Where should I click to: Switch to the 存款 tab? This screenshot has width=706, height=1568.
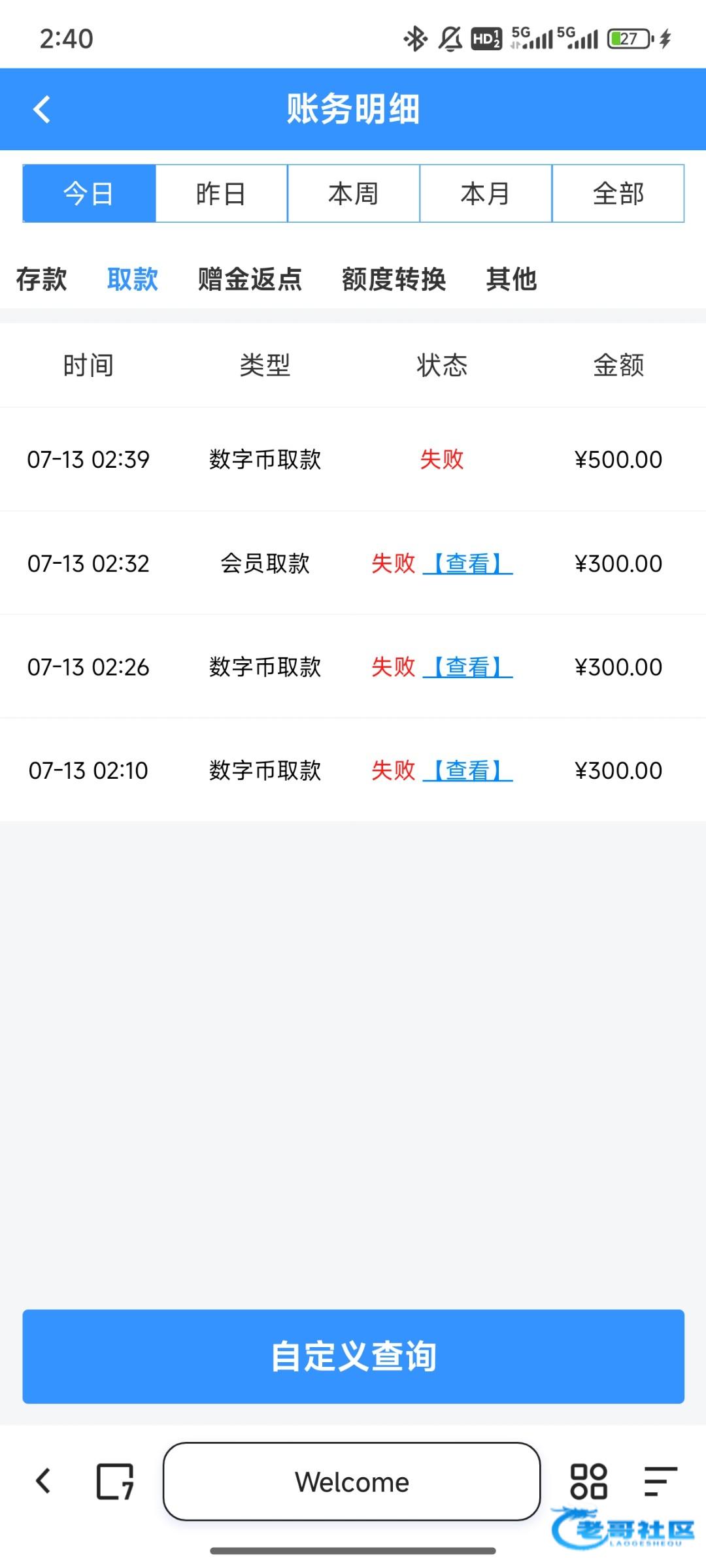(42, 279)
